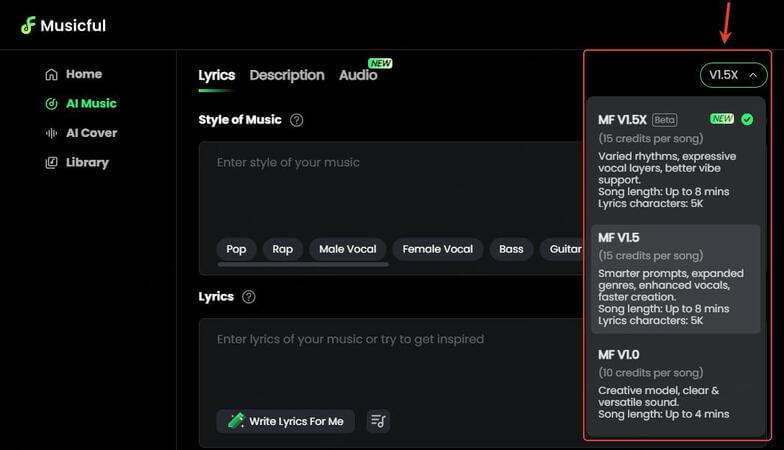Screen dimensions: 784x450
Task: Add the Rap style tag
Action: pyautogui.click(x=282, y=249)
